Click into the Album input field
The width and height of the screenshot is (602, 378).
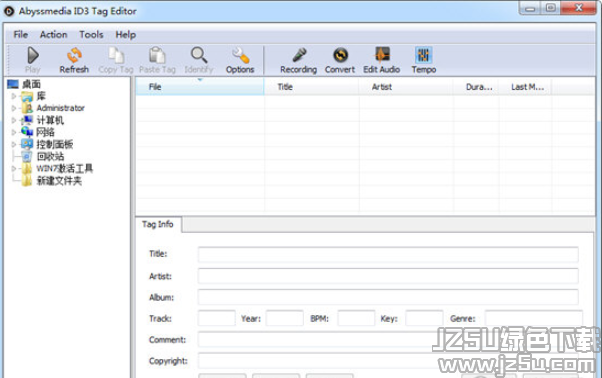(x=388, y=297)
